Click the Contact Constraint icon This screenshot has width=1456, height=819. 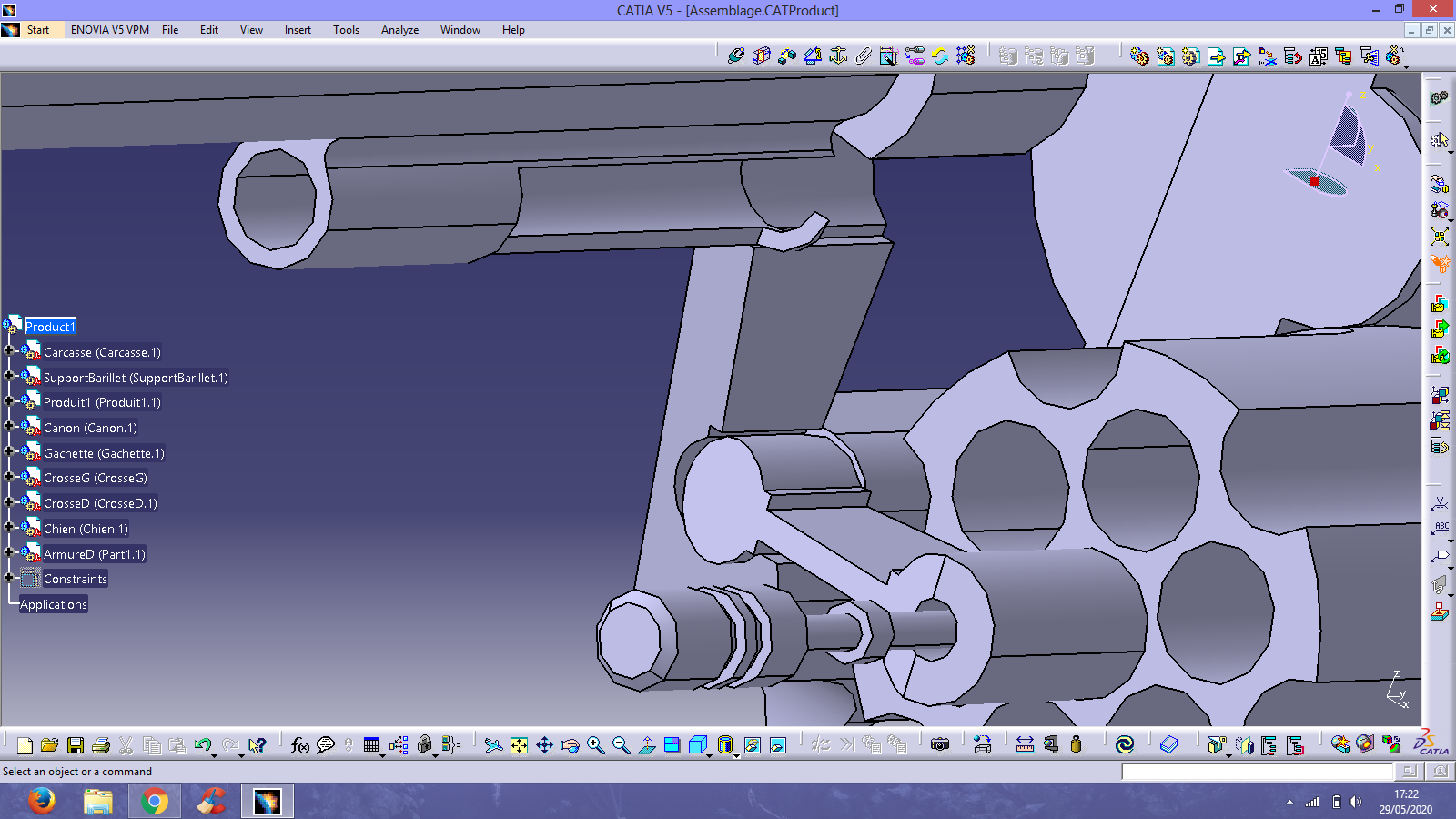[x=762, y=56]
